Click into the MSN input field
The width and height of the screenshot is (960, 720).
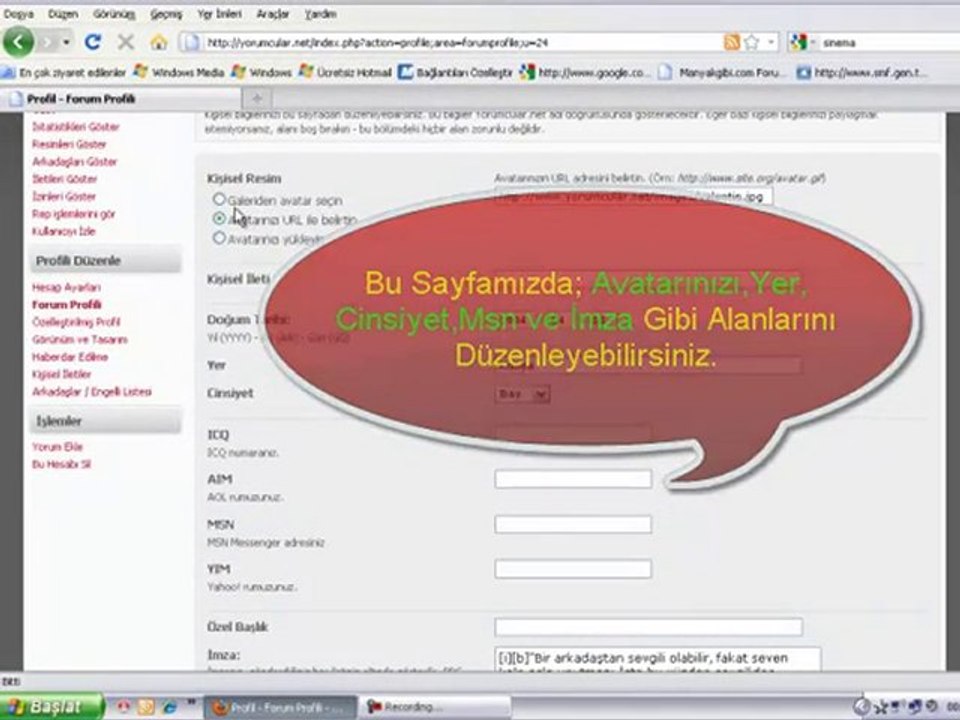[x=573, y=524]
